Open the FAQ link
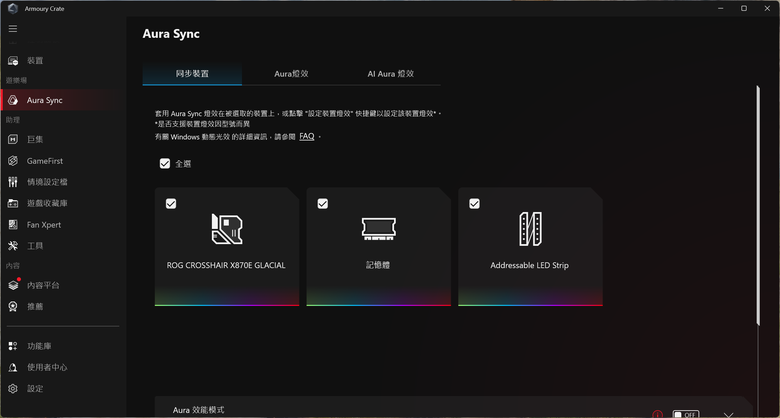The height and width of the screenshot is (418, 780). (307, 136)
